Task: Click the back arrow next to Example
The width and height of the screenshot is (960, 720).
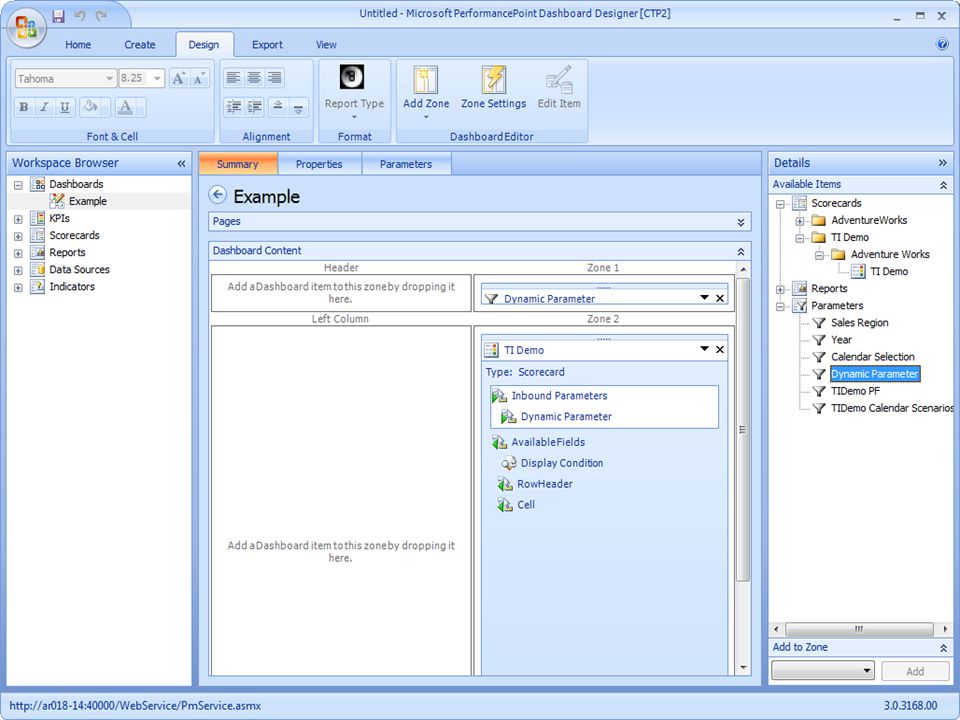Action: [217, 195]
